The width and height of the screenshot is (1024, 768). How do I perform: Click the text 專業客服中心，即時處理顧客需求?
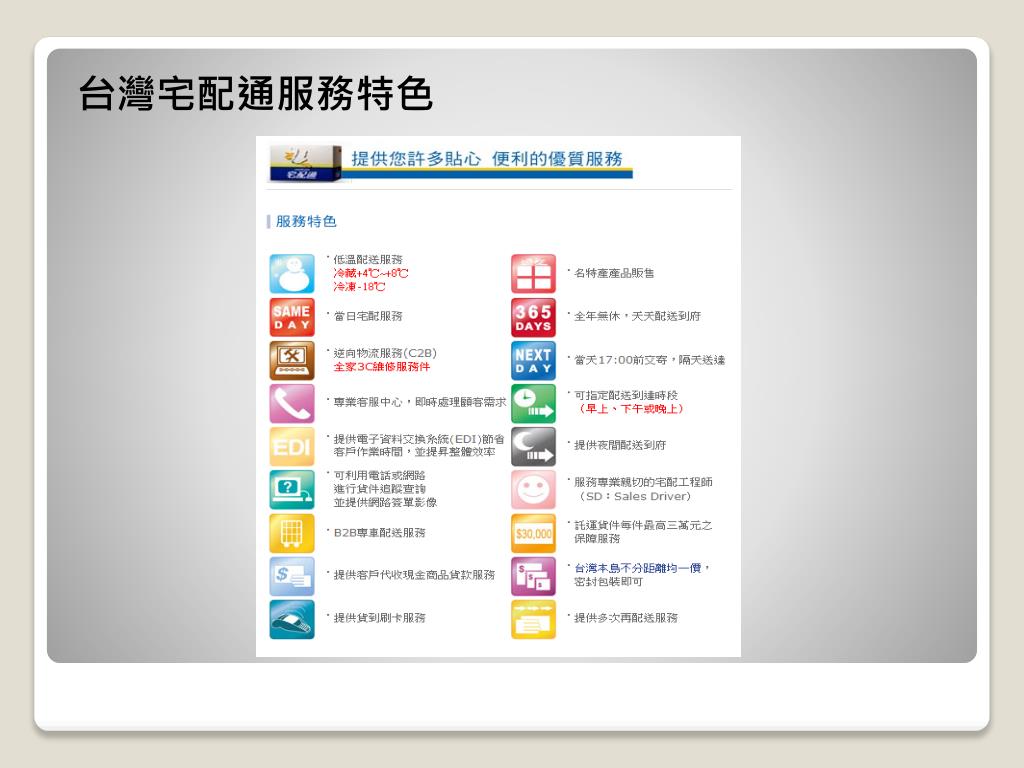tap(419, 402)
